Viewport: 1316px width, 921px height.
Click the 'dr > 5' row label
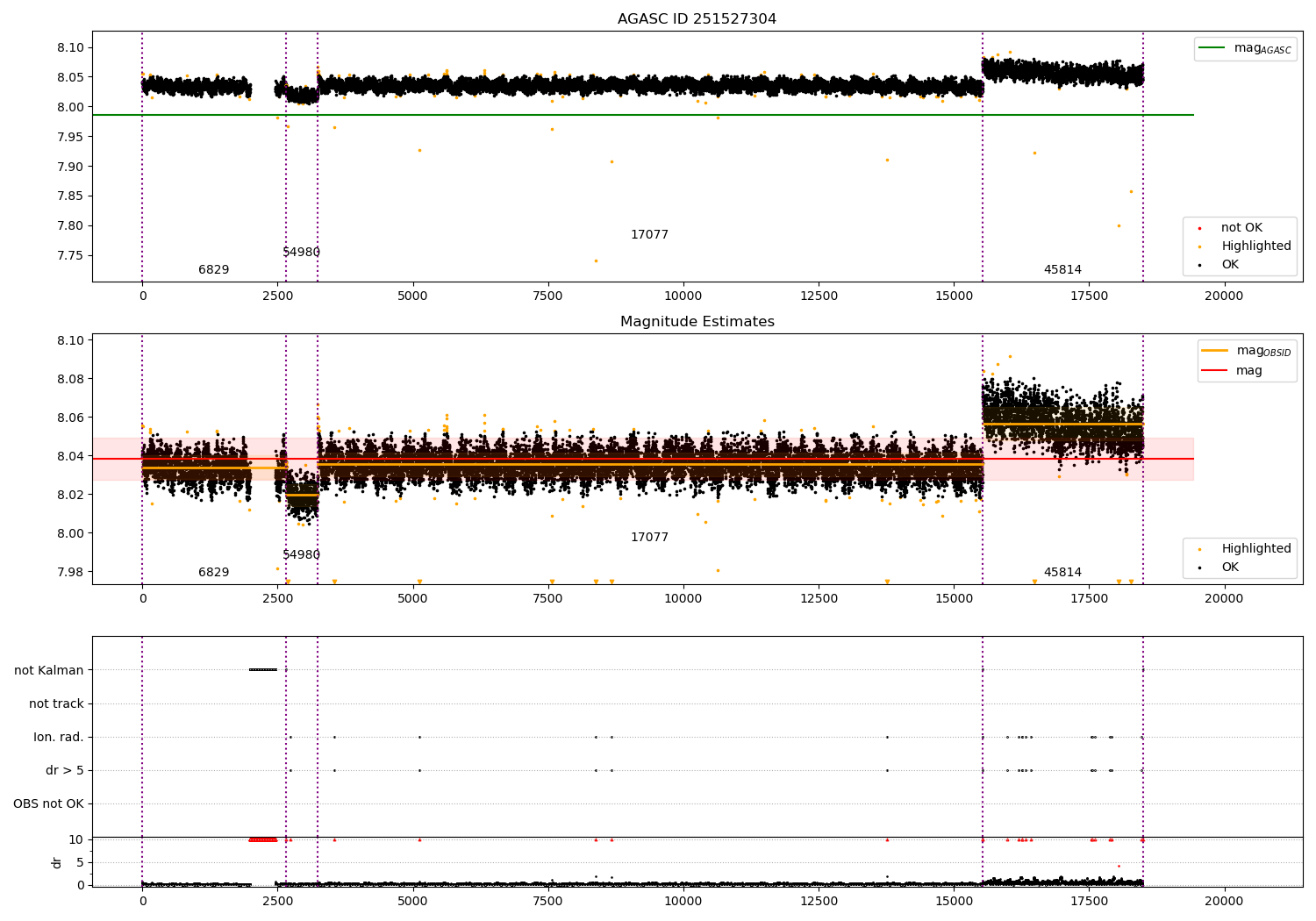(65, 771)
